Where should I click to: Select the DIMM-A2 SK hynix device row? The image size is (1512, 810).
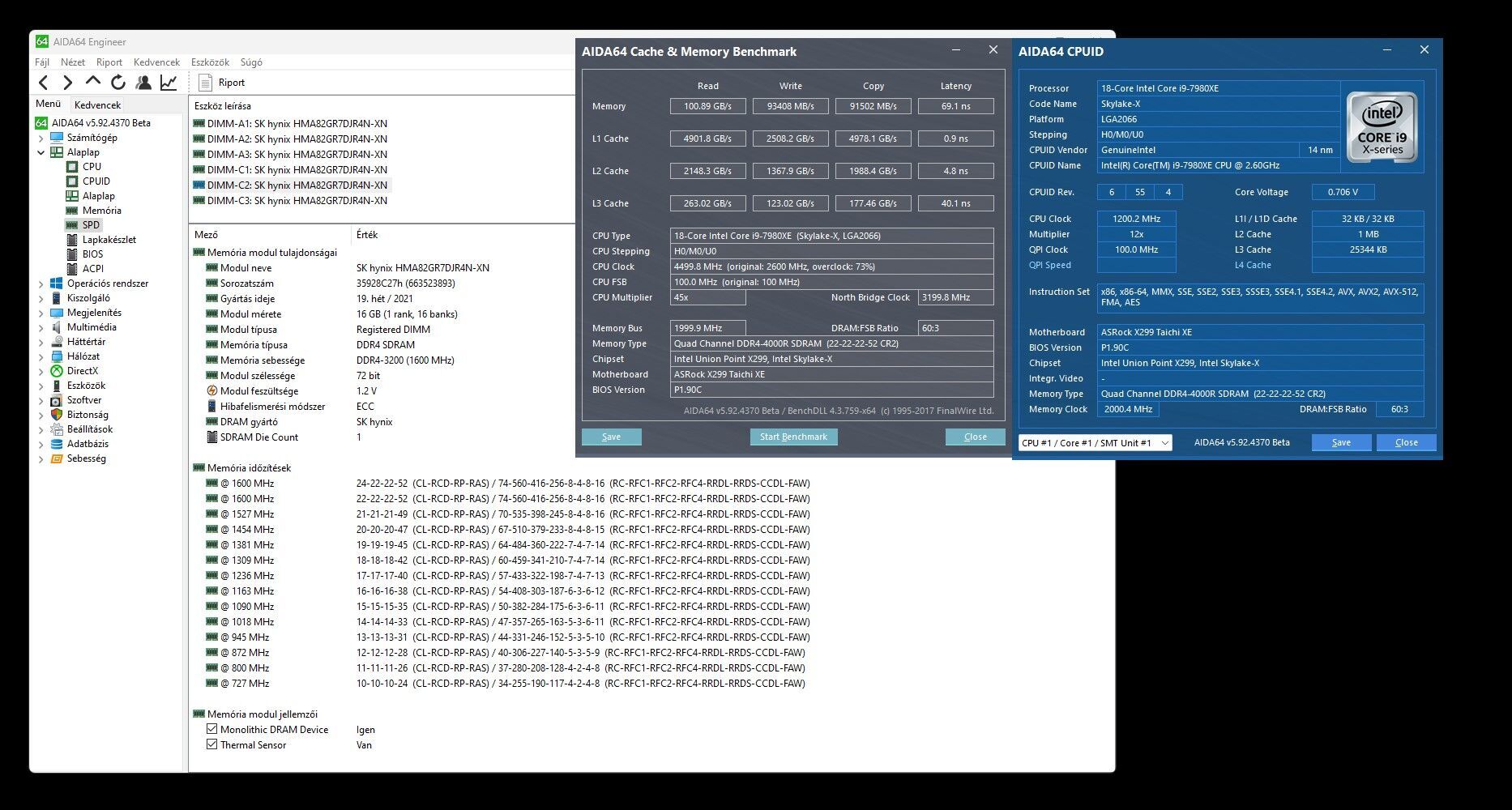point(291,139)
